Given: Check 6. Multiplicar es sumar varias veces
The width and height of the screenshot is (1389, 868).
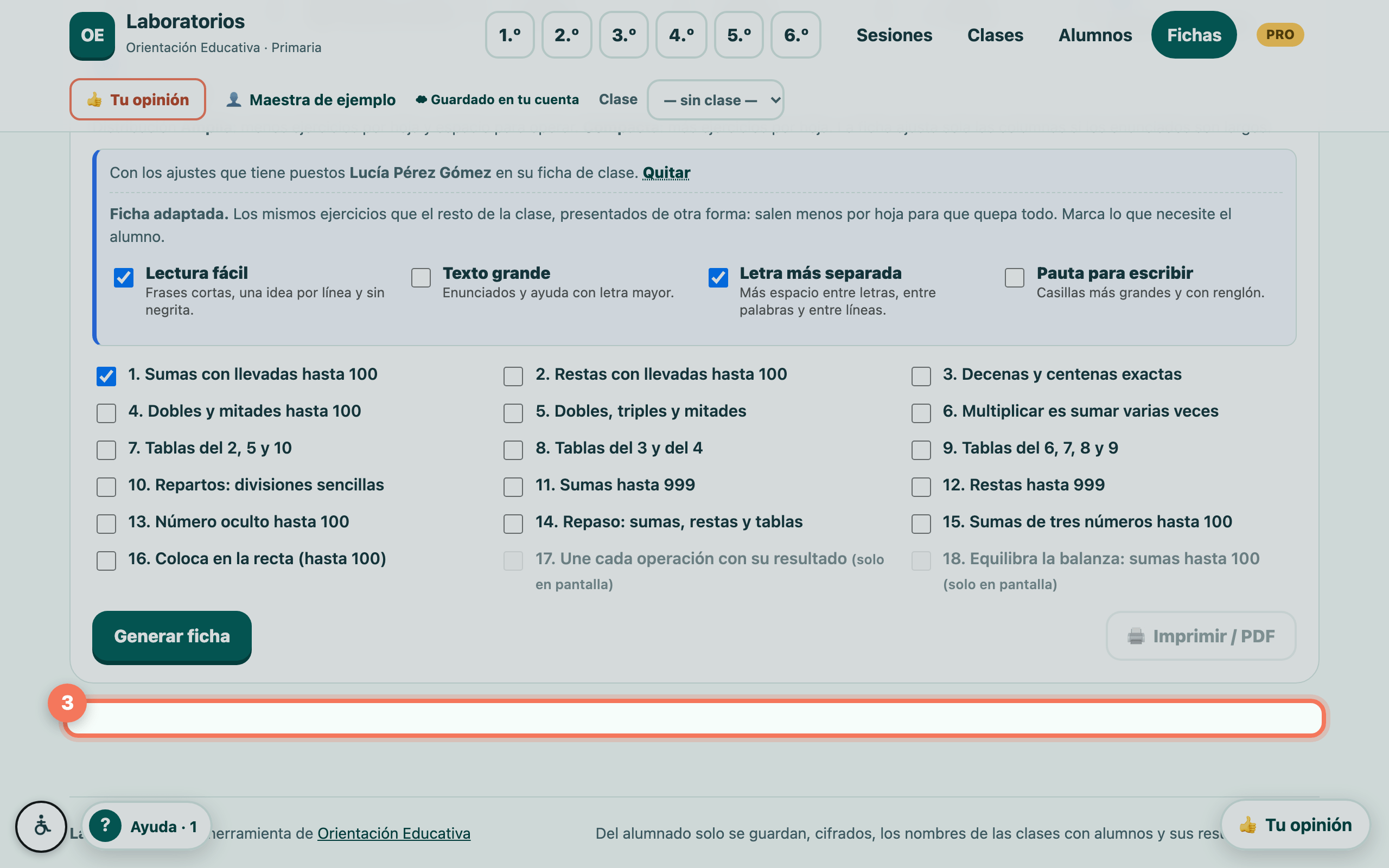Looking at the screenshot, I should 921,413.
